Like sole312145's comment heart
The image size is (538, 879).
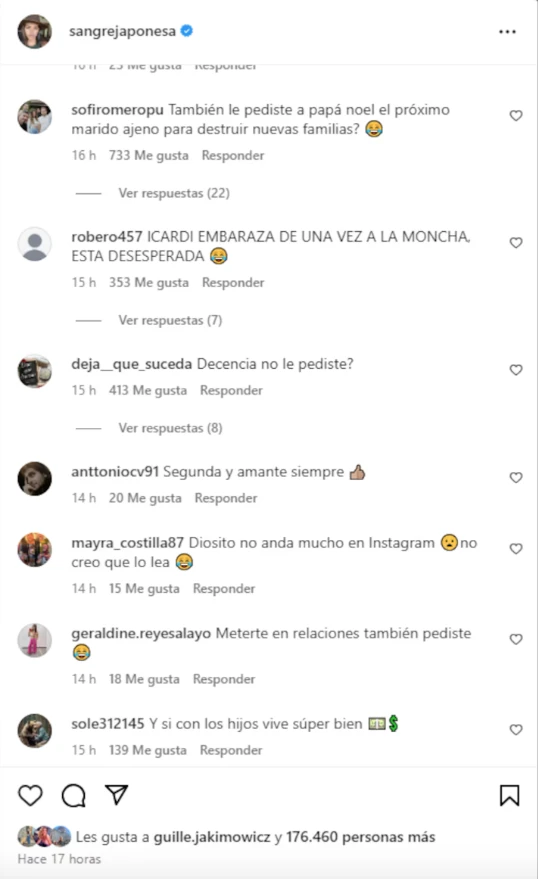click(x=516, y=730)
